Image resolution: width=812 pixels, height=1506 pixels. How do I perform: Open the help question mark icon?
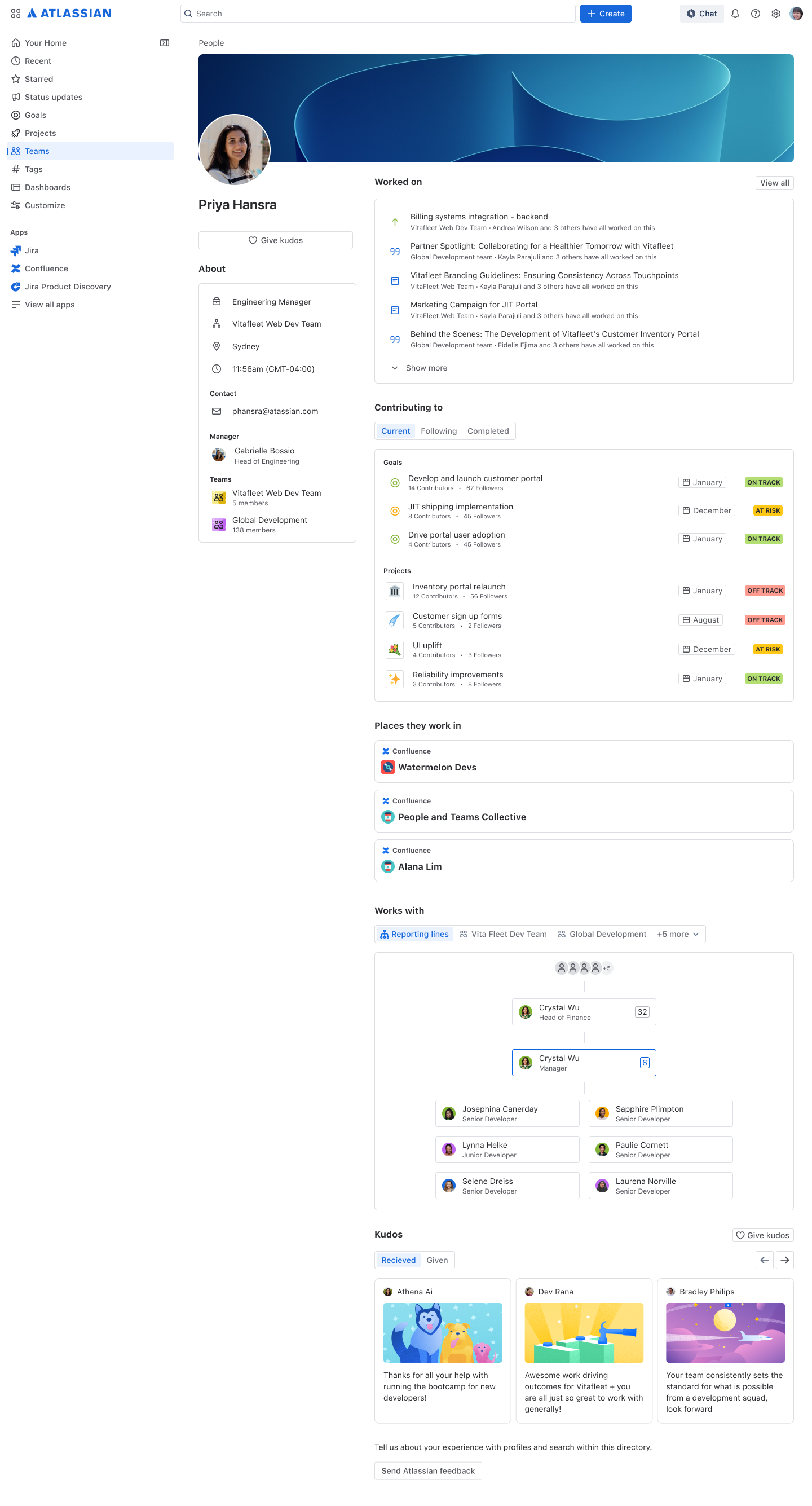755,14
